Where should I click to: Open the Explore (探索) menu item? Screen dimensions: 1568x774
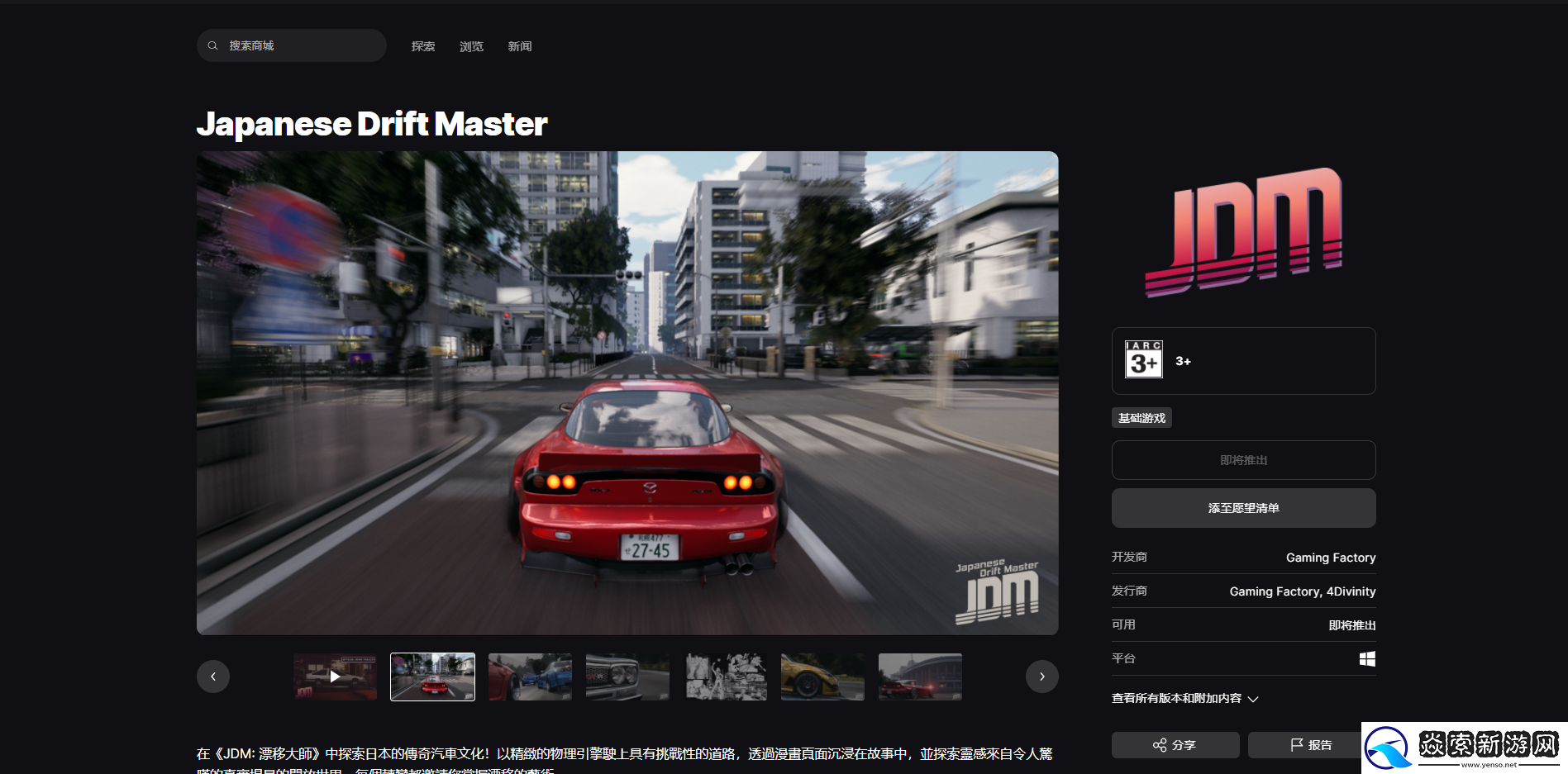423,46
